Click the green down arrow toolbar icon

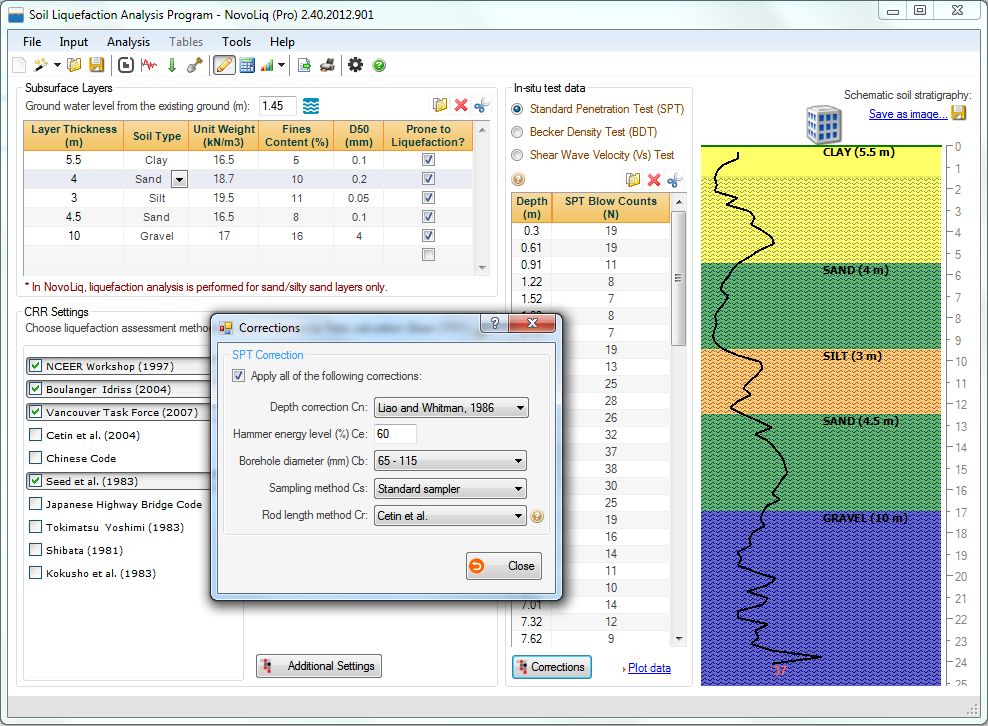(x=172, y=65)
